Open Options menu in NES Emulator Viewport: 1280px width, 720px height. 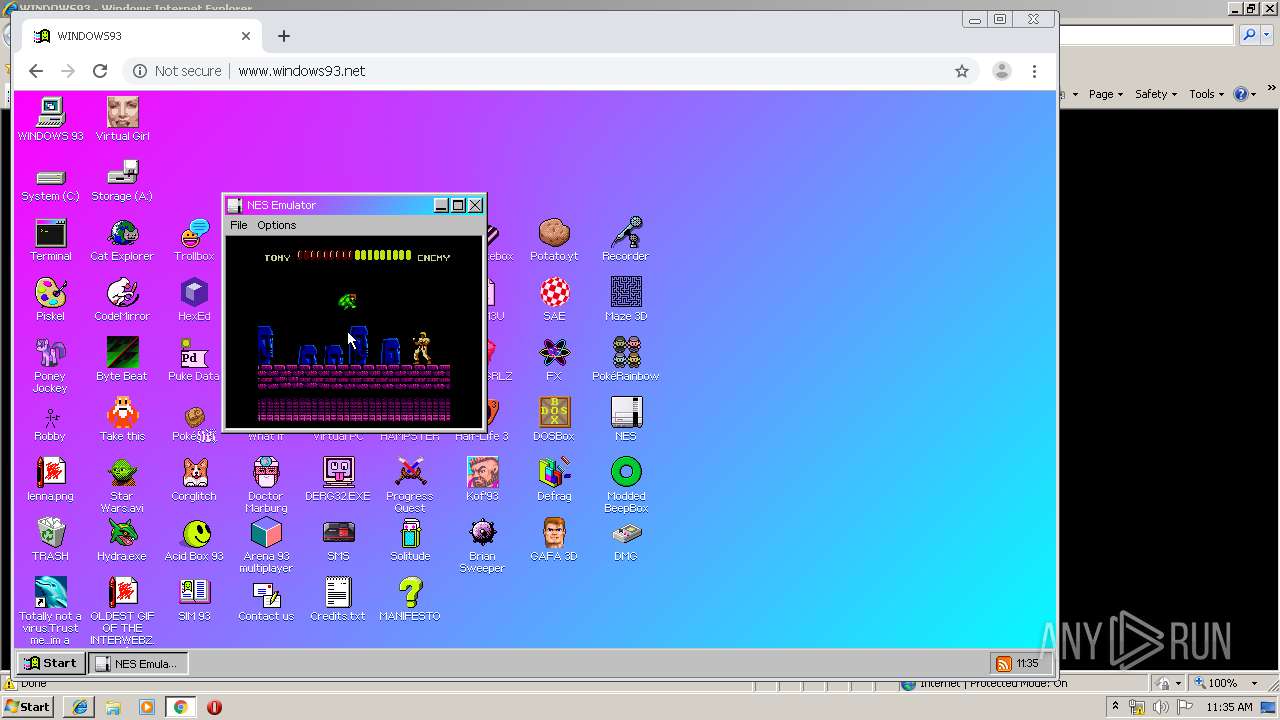point(276,225)
